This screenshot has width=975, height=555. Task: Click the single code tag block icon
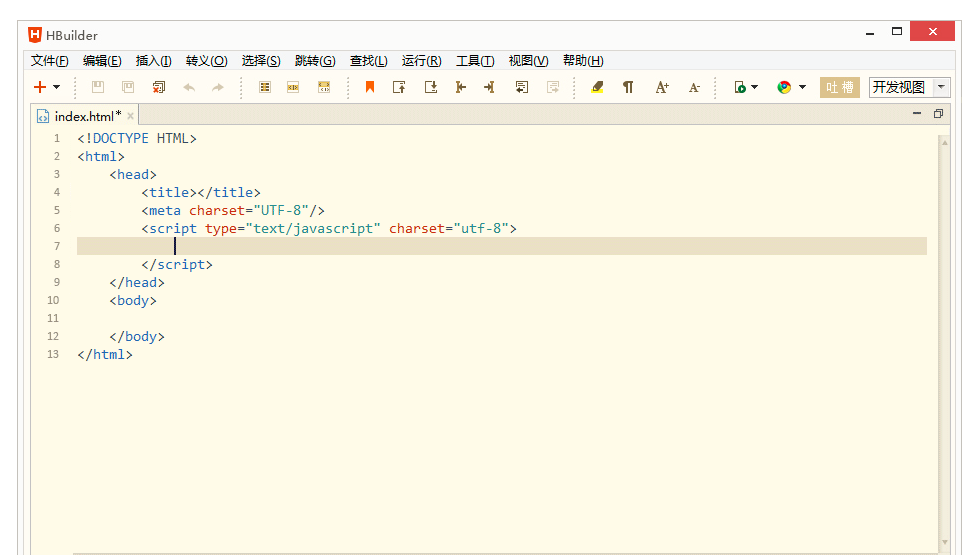[293, 87]
